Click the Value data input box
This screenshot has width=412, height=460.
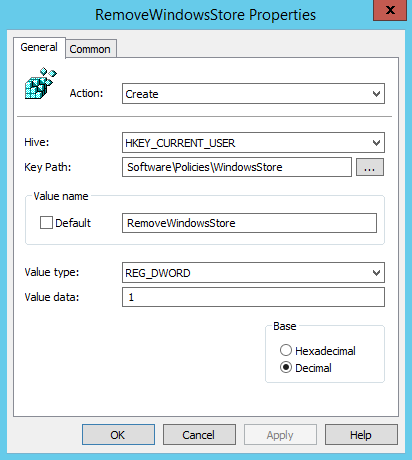(x=253, y=297)
